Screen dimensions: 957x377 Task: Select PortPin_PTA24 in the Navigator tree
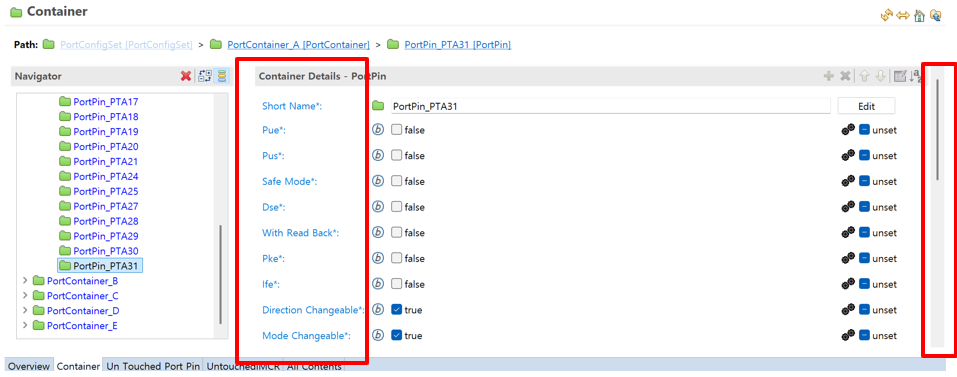(106, 176)
